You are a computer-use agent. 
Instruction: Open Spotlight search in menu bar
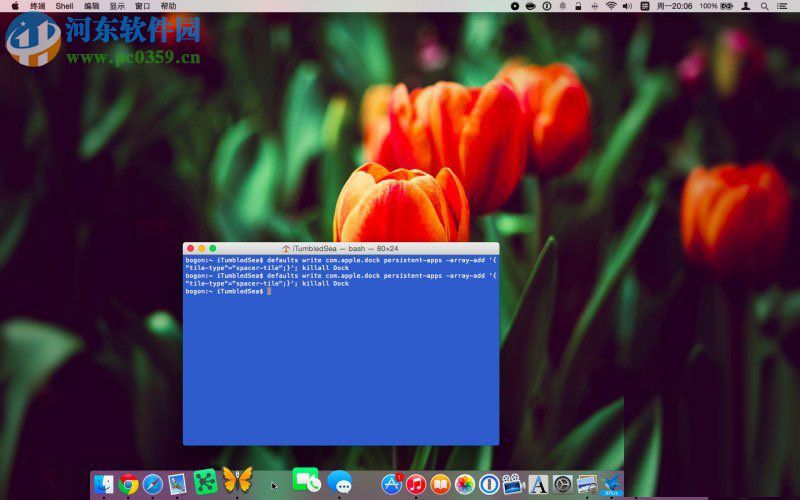pyautogui.click(x=764, y=6)
